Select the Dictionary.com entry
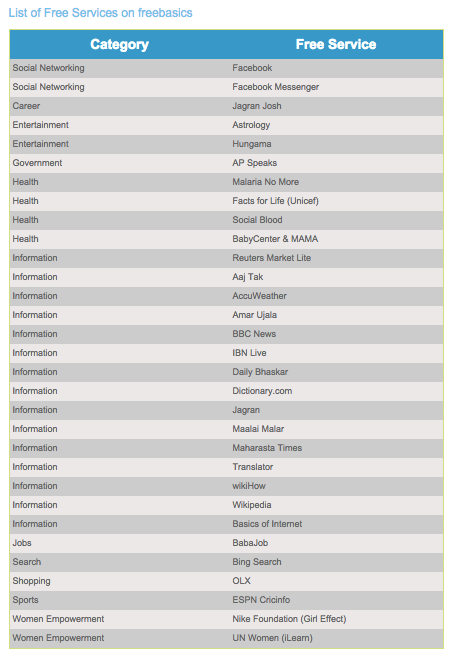Image resolution: width=464 pixels, height=669 pixels. click(262, 391)
